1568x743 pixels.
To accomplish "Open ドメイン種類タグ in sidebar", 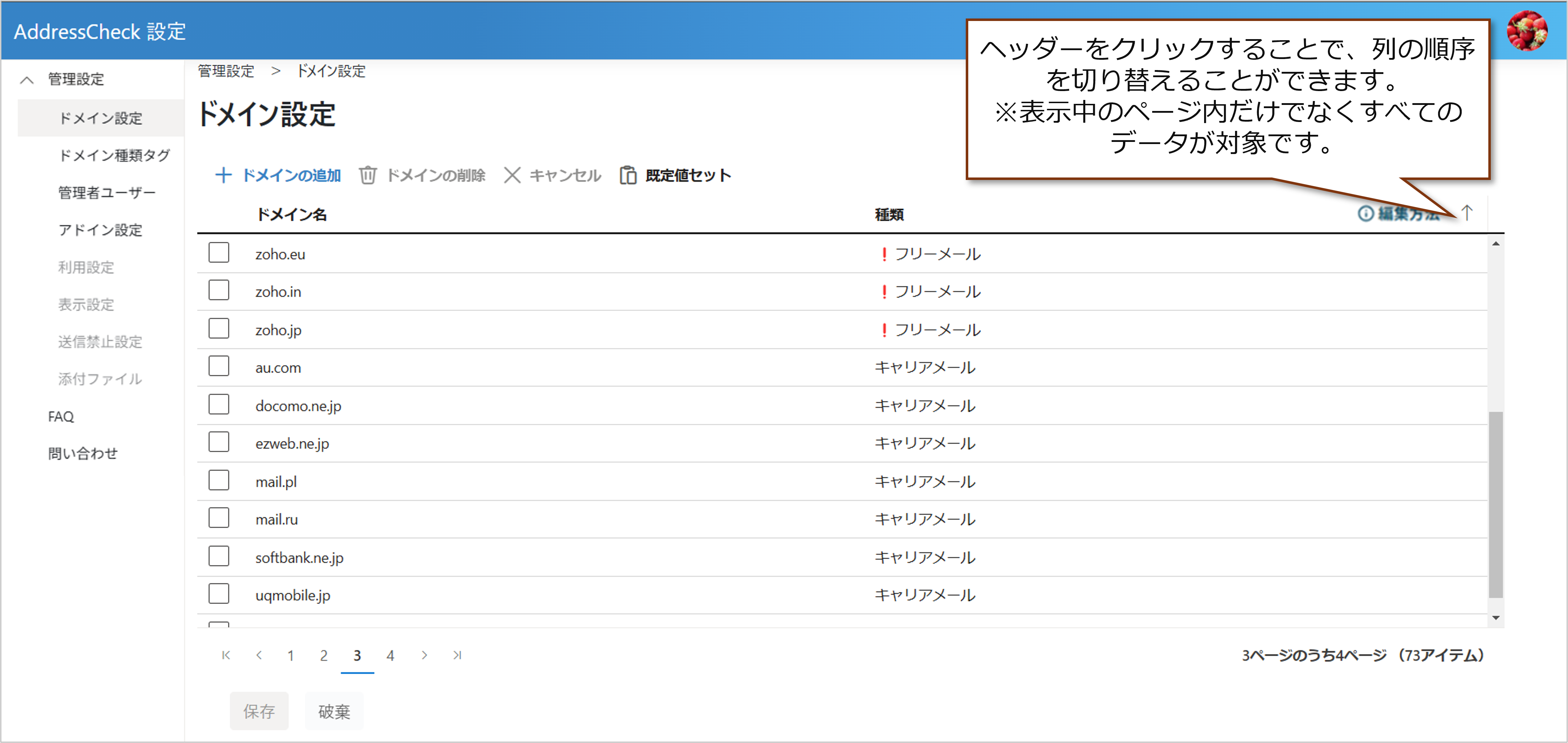I will tap(114, 155).
